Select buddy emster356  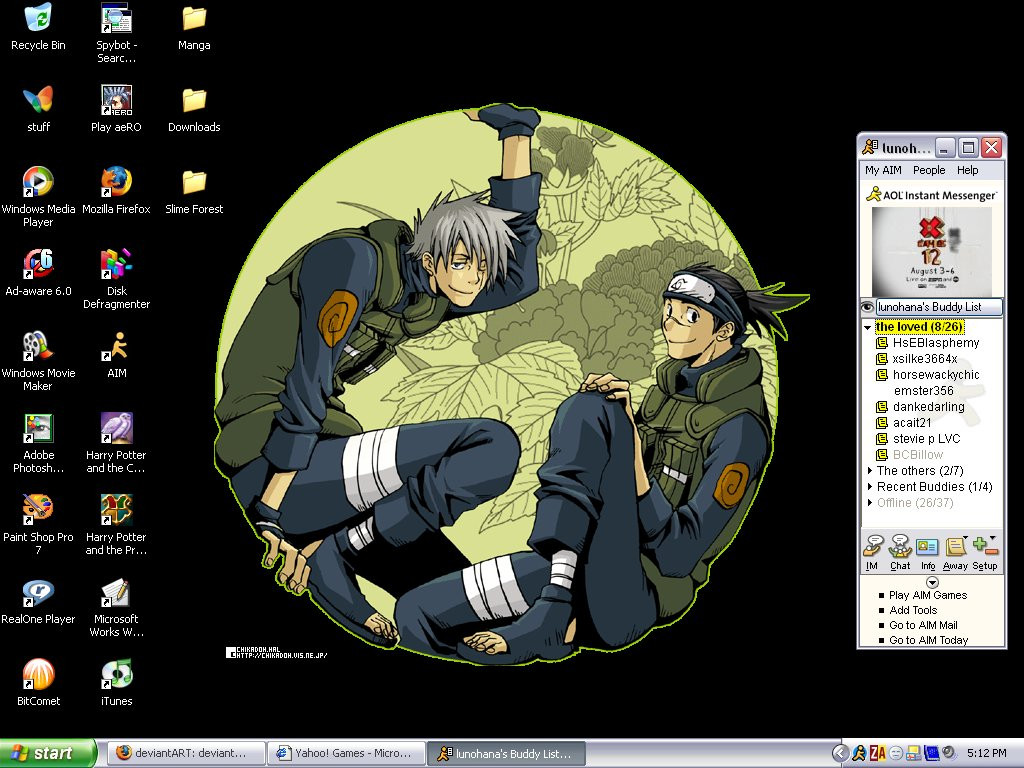(923, 391)
